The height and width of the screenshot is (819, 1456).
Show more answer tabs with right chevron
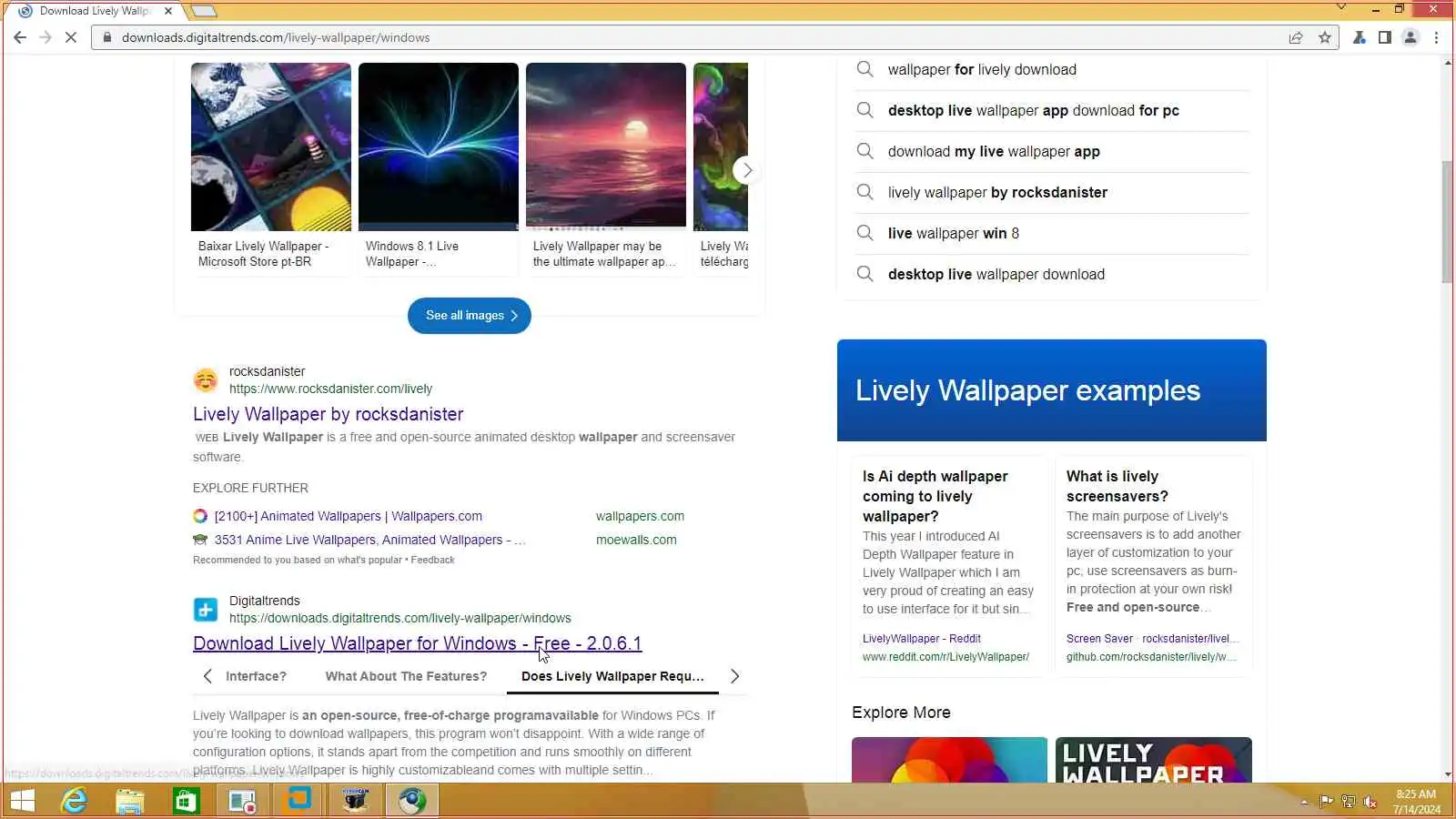click(x=735, y=676)
